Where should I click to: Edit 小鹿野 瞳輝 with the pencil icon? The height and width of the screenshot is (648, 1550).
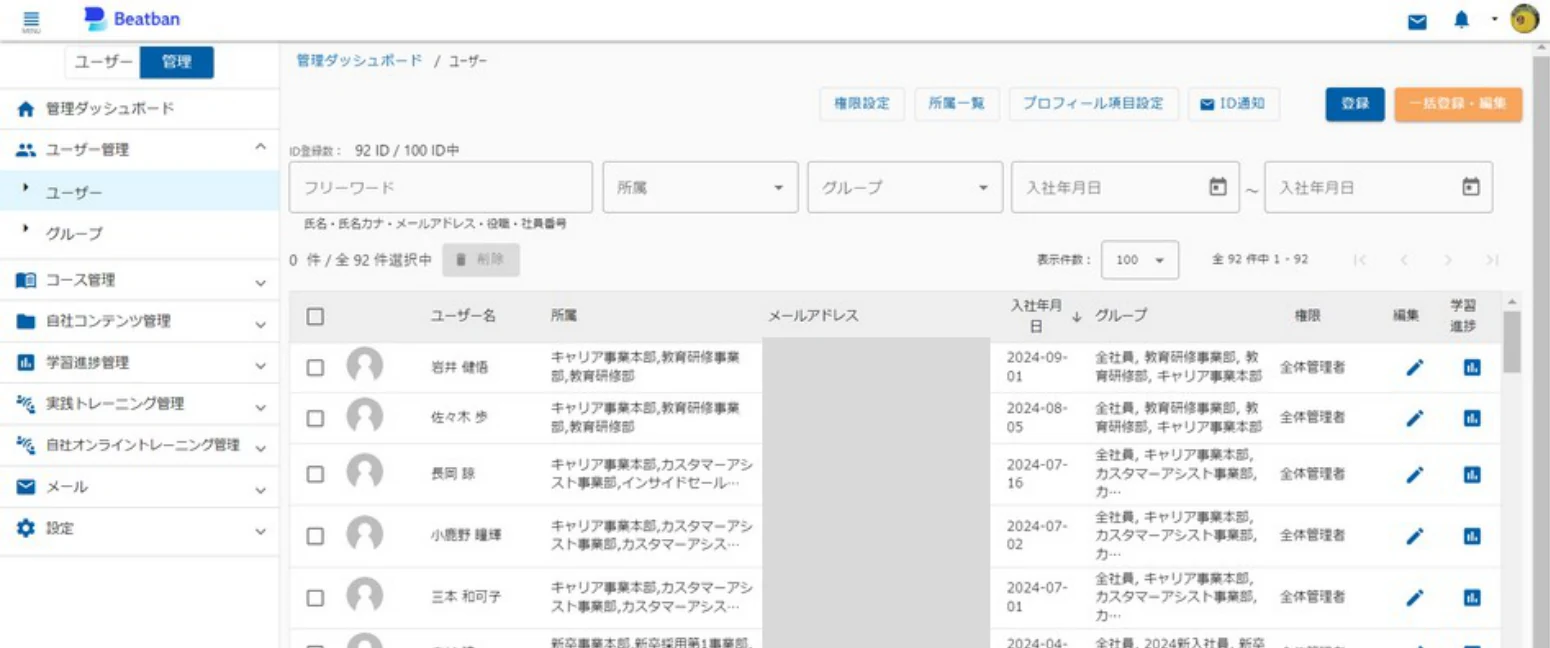click(x=1414, y=536)
